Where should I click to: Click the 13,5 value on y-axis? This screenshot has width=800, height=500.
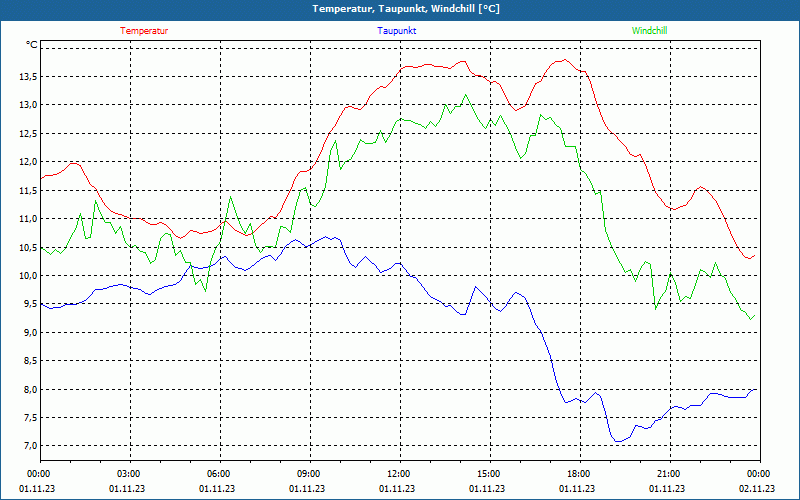pyautogui.click(x=28, y=77)
